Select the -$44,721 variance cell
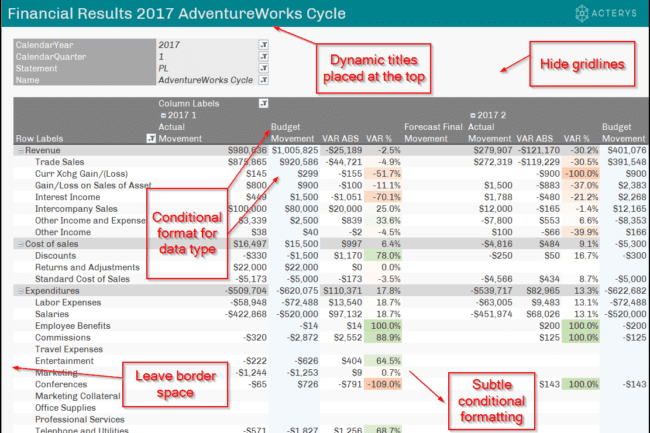This screenshot has height=433, width=650. (343, 162)
